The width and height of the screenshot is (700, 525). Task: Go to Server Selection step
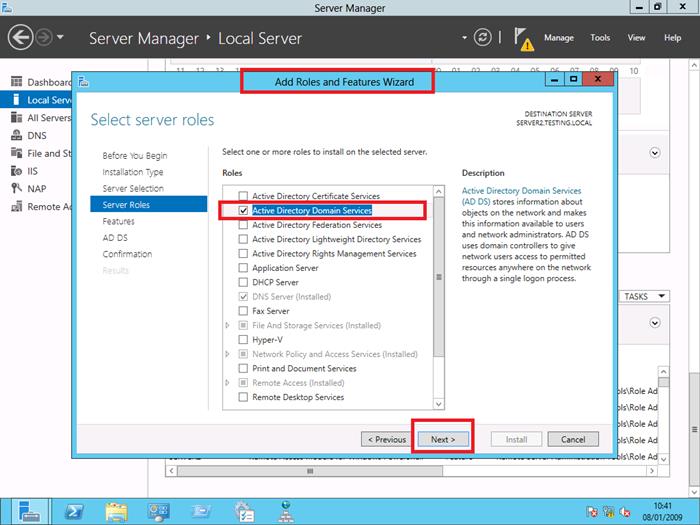tap(133, 188)
